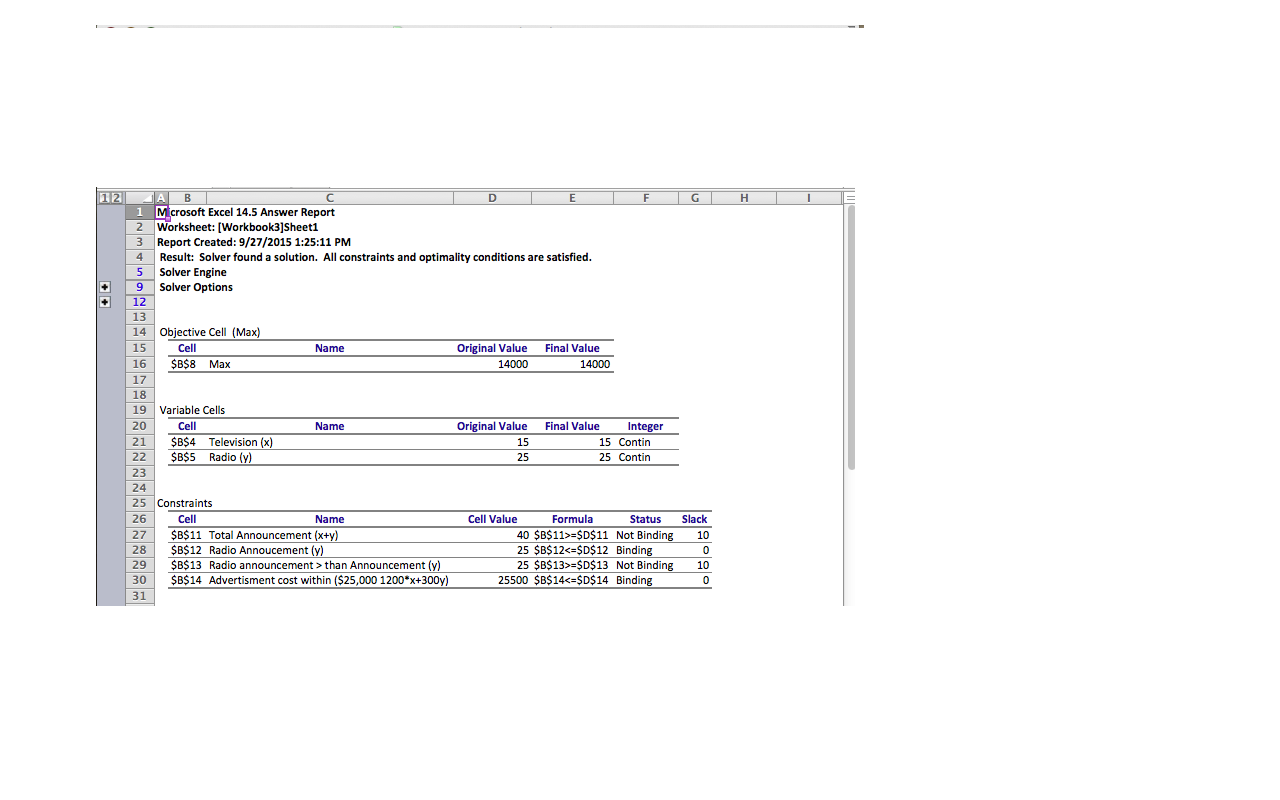1280x800 pixels.
Task: Expand the grouped rows at row 9
Action: 105,287
